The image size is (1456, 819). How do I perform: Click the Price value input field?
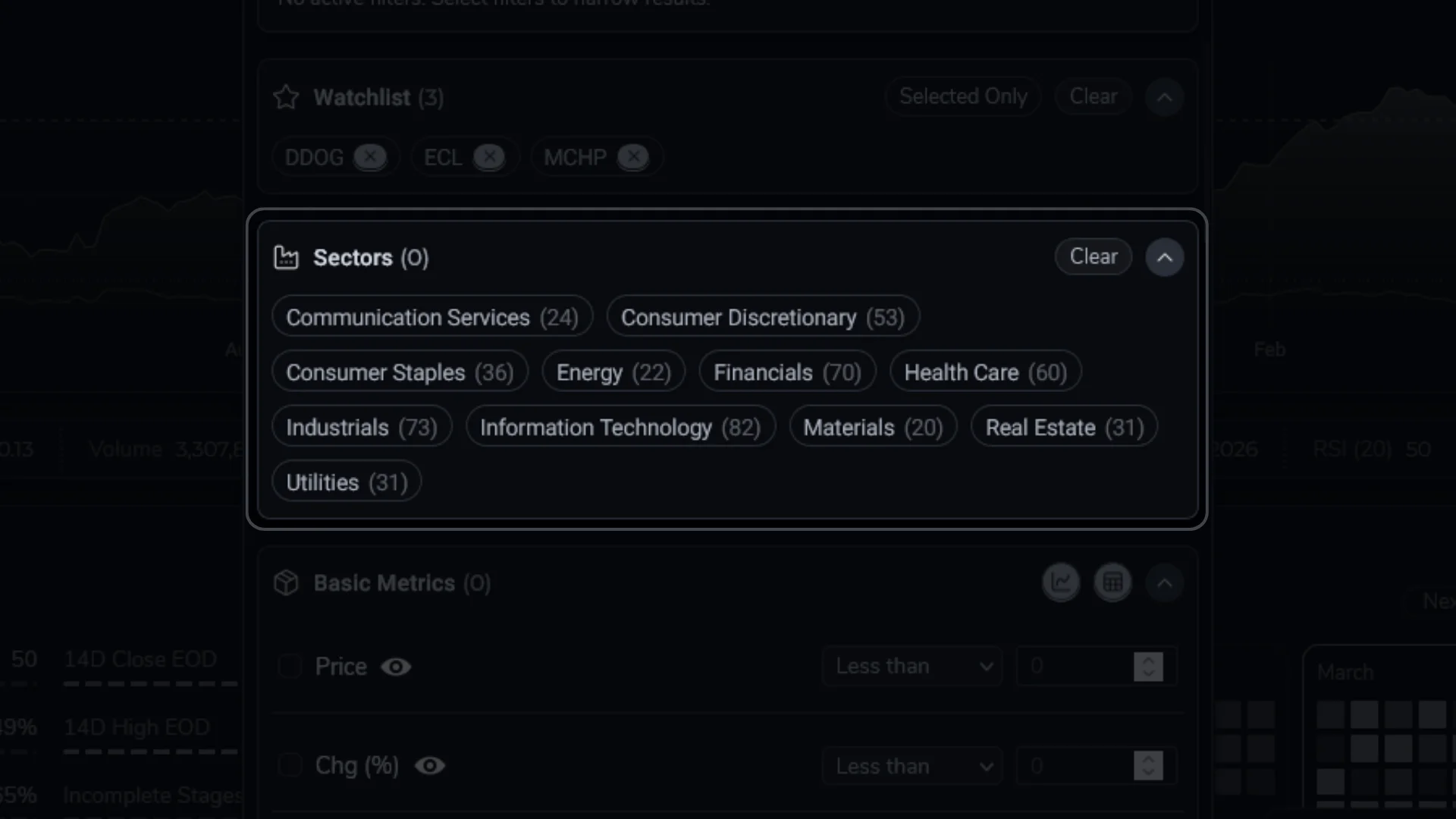(1077, 666)
